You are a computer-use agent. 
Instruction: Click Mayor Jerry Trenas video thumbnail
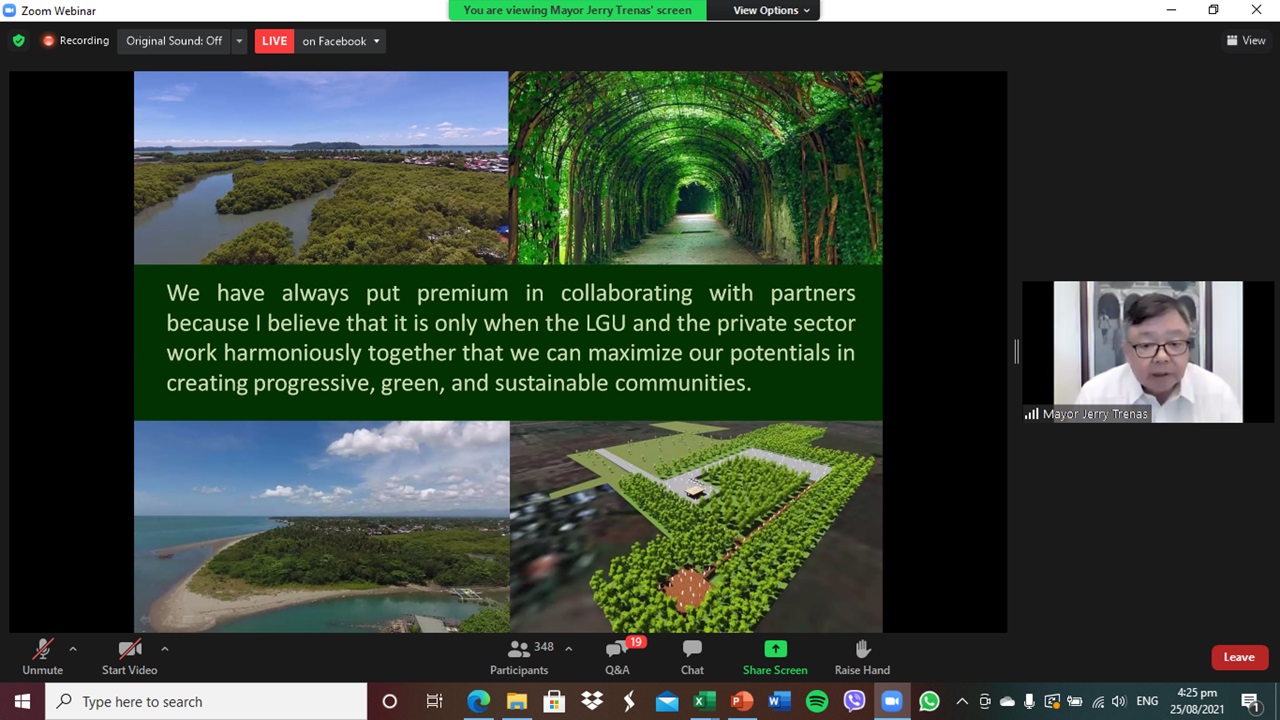click(x=1147, y=350)
